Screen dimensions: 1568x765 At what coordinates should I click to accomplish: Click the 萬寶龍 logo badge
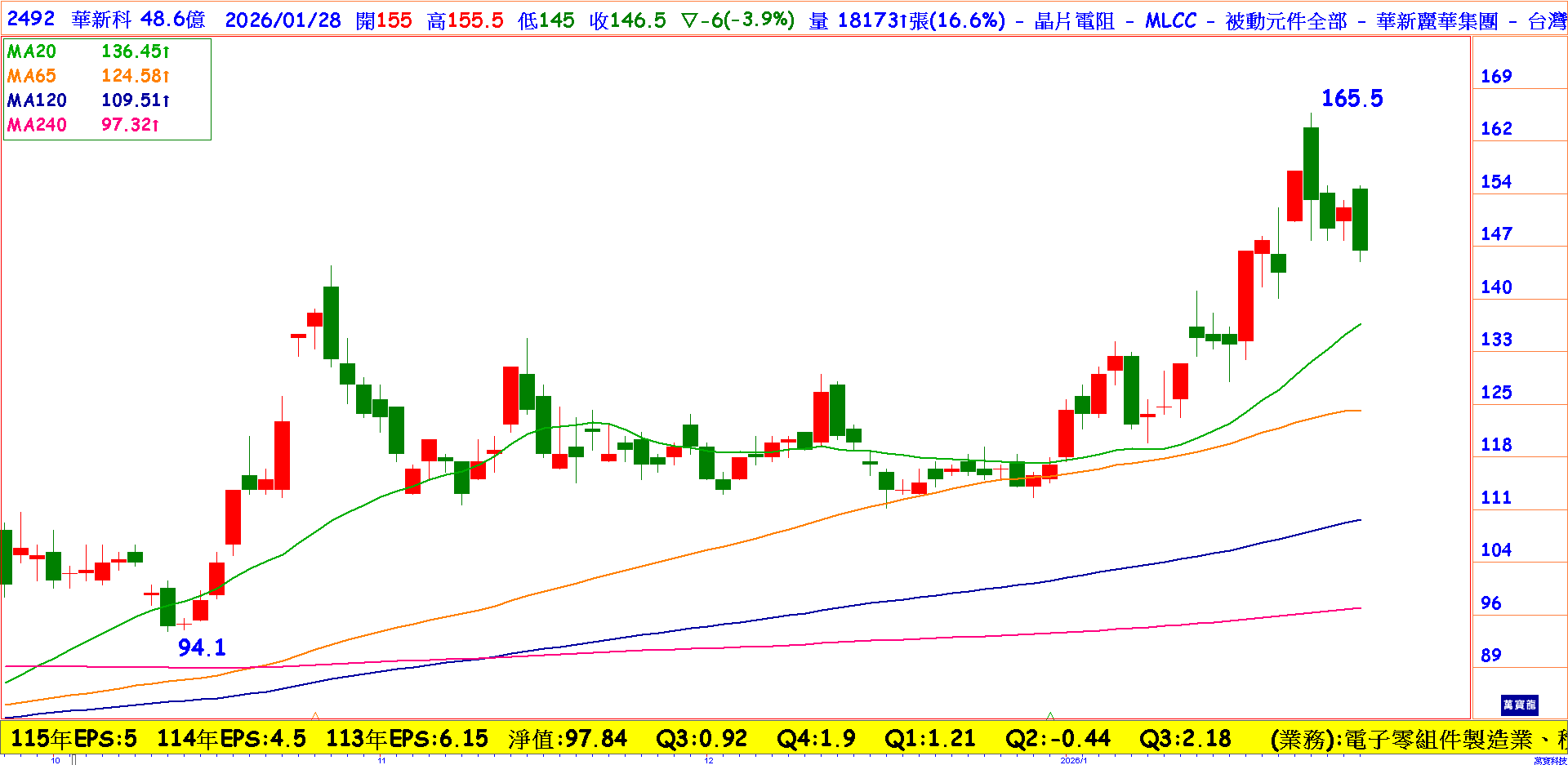pos(1519,705)
